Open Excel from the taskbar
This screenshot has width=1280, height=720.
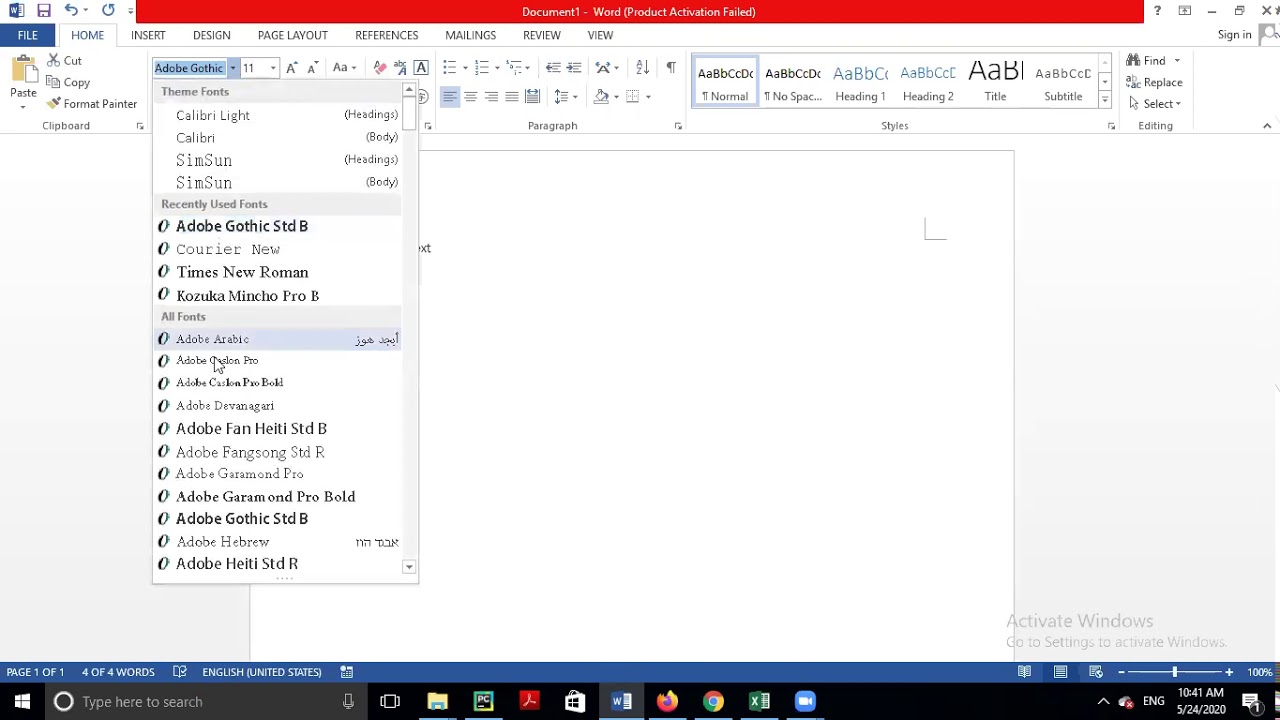[759, 702]
